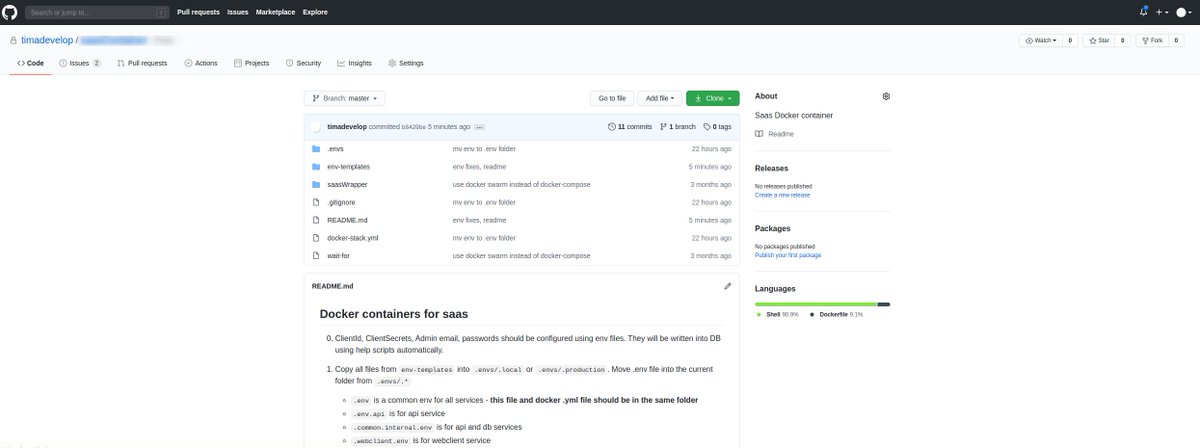This screenshot has width=1200, height=448.
Task: Open the GitHub homepage logo
Action: pyautogui.click(x=11, y=12)
